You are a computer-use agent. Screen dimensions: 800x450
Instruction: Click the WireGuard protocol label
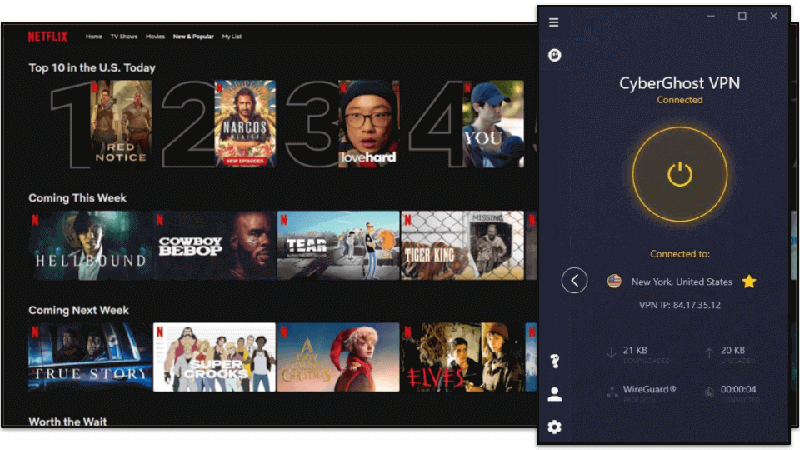[x=649, y=389]
